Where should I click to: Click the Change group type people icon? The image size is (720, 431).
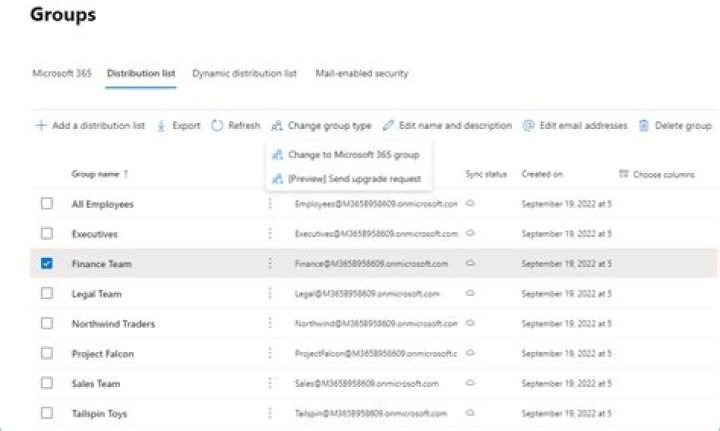click(x=277, y=125)
